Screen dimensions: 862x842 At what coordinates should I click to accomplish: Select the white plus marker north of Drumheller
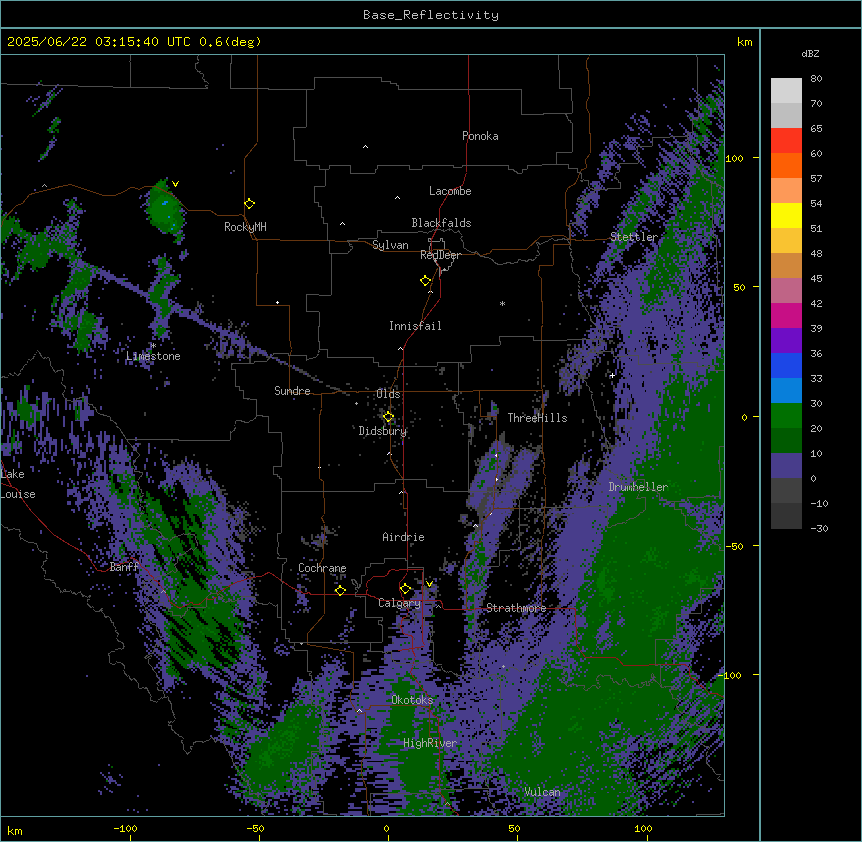click(x=612, y=375)
